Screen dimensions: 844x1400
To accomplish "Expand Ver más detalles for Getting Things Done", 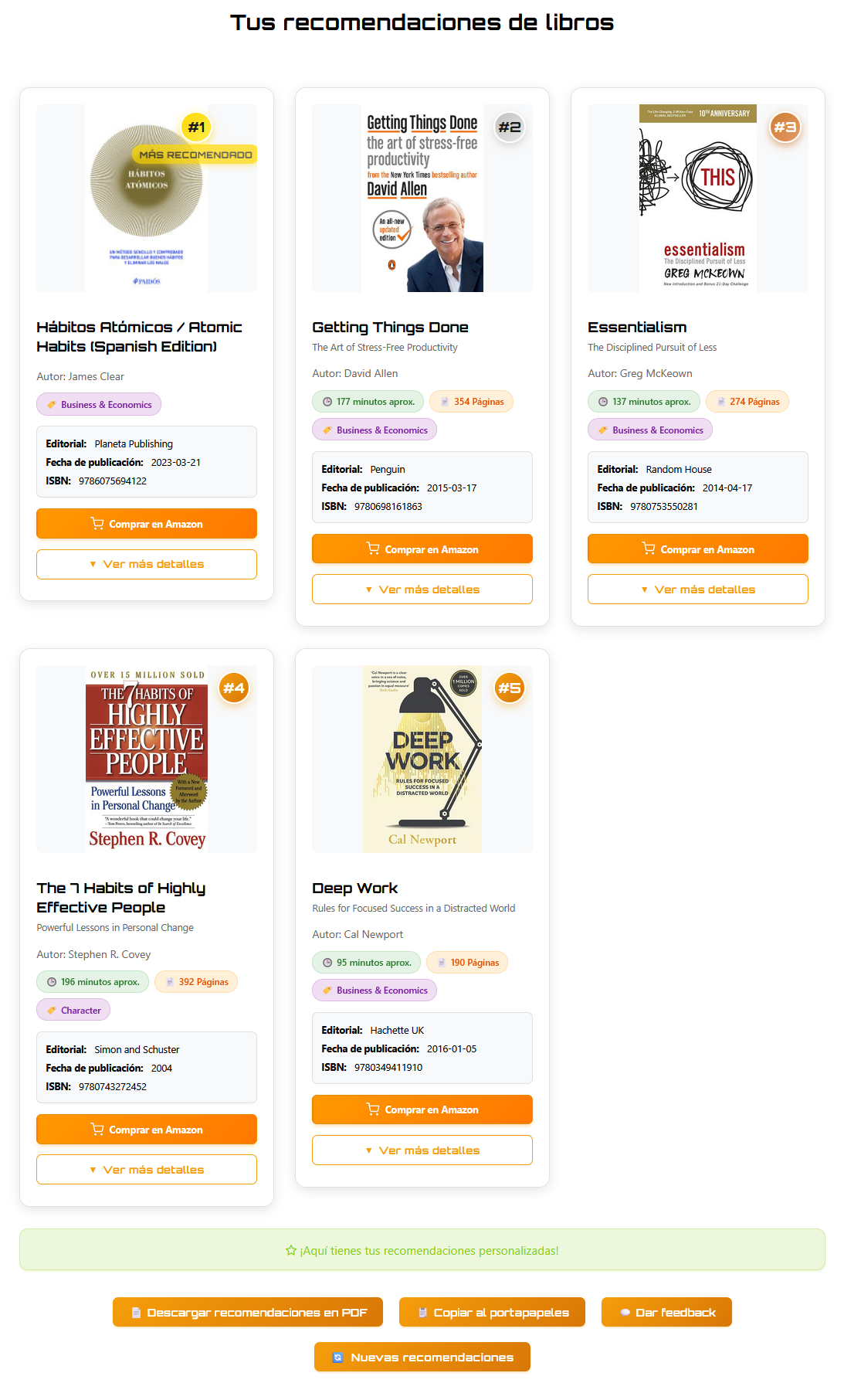I will (422, 589).
